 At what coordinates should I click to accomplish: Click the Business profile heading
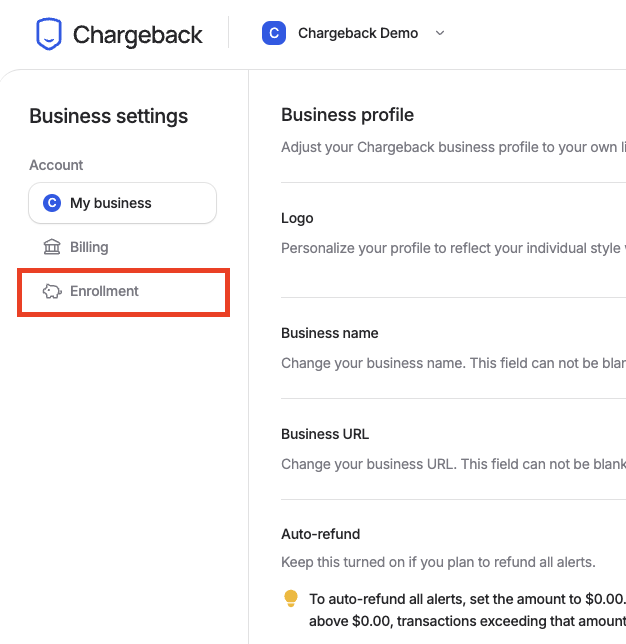(x=348, y=115)
